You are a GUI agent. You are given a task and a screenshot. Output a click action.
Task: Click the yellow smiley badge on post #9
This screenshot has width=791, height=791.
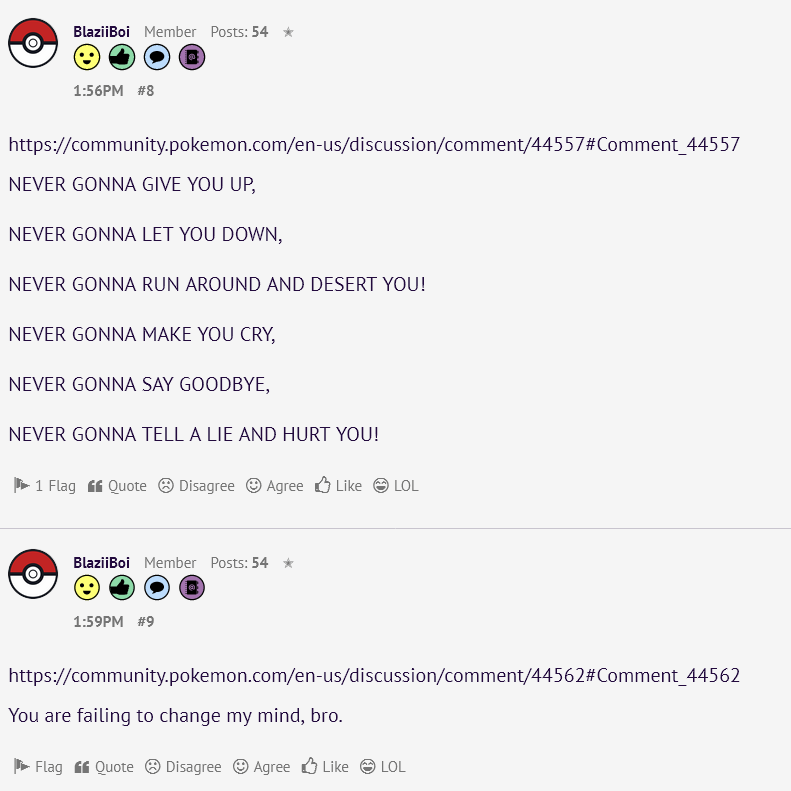(87, 588)
